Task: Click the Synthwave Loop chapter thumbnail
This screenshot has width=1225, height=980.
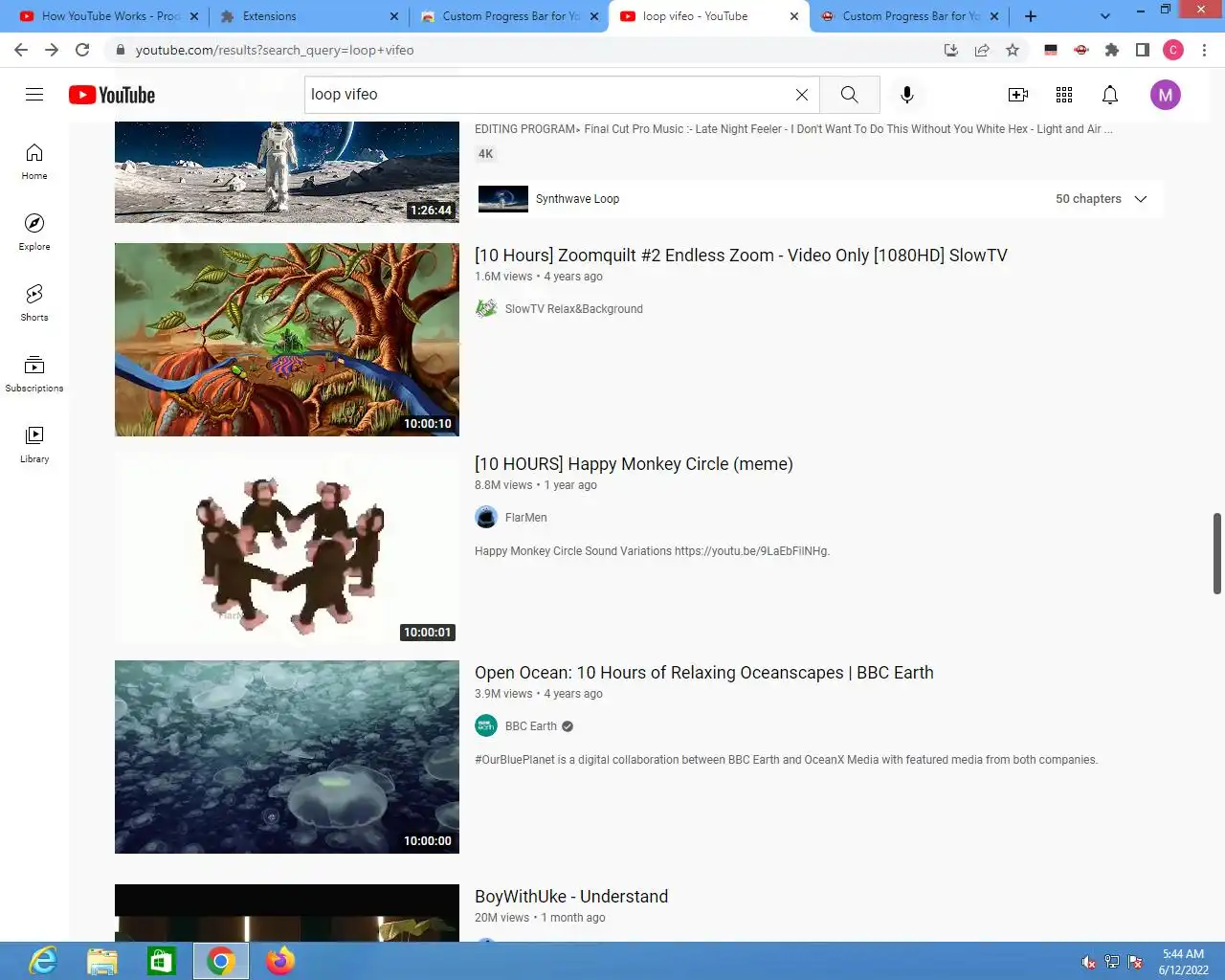Action: [x=503, y=199]
